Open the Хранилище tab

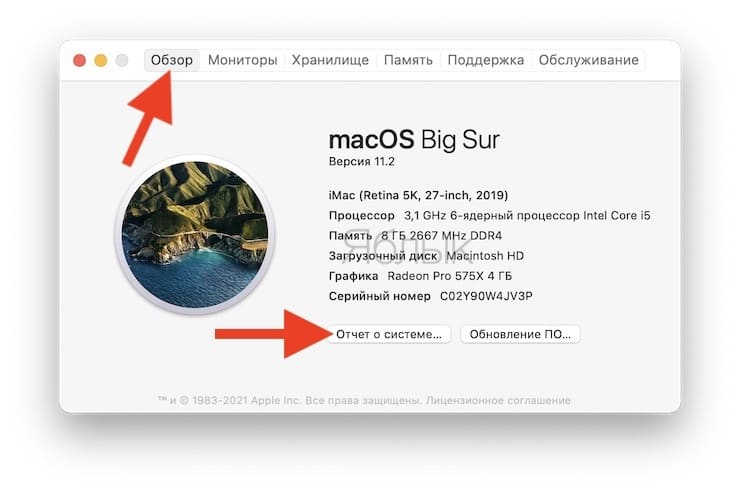click(x=330, y=60)
